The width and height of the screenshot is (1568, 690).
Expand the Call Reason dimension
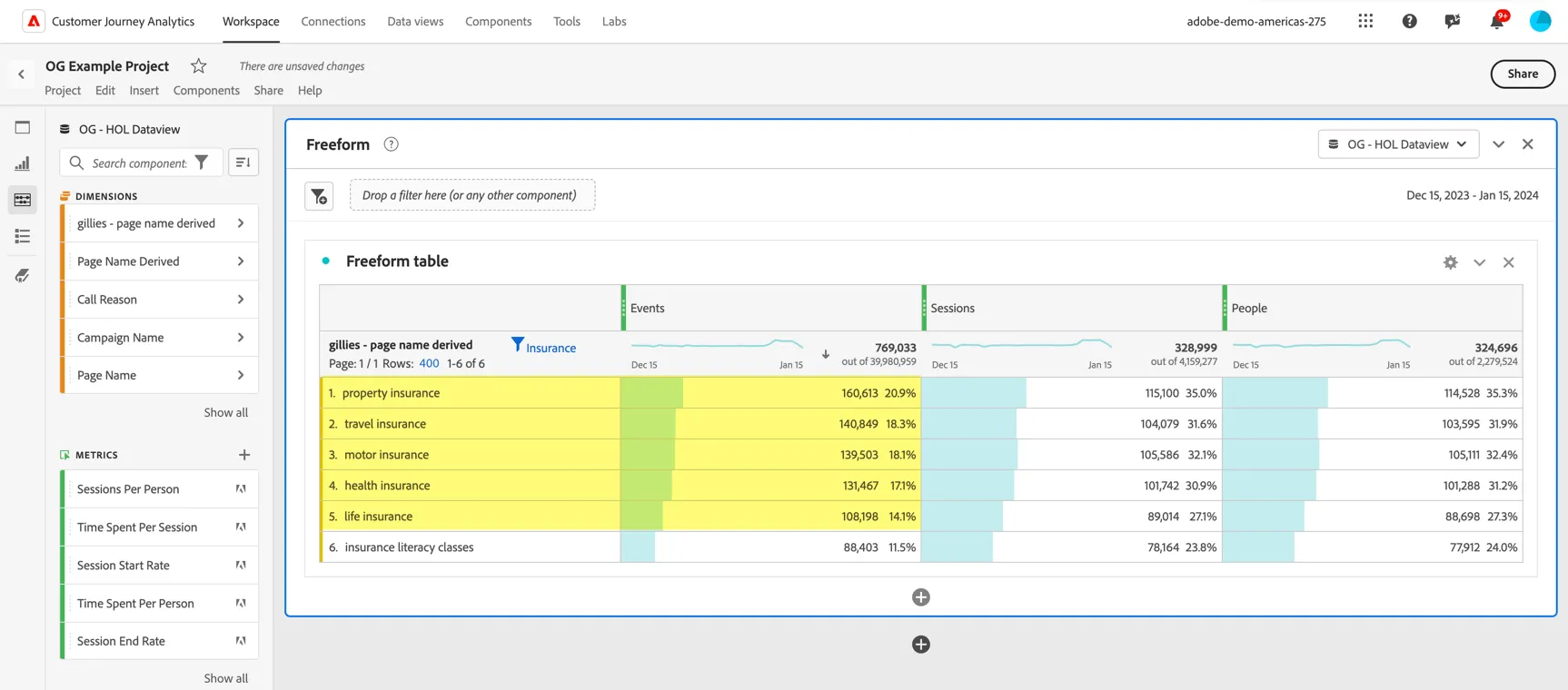click(241, 300)
